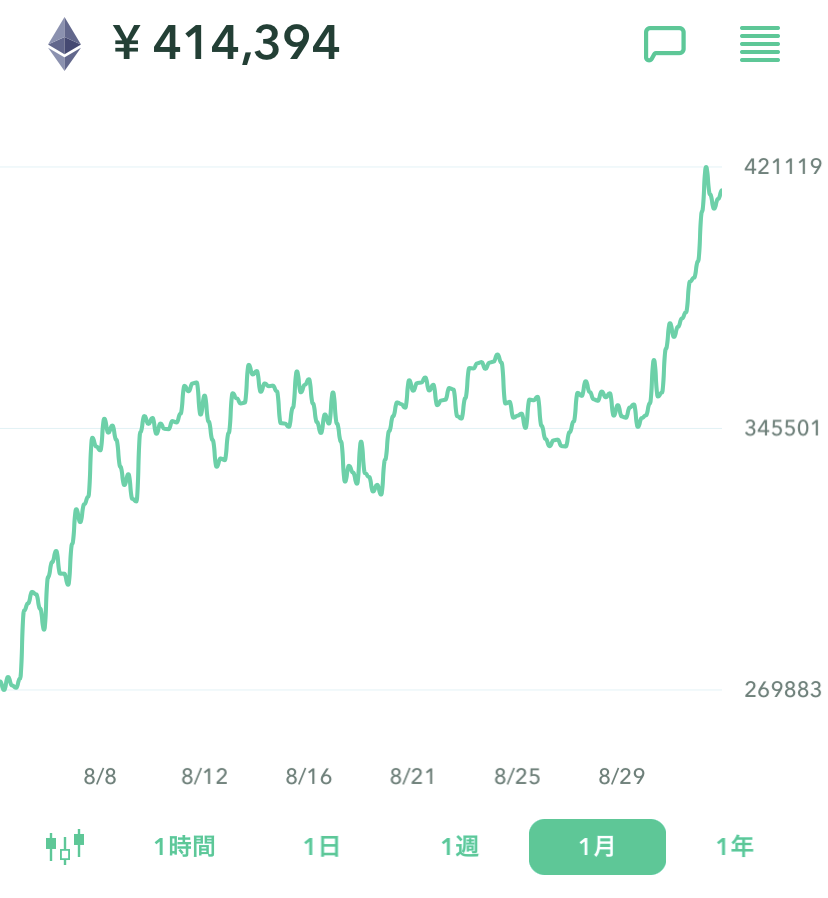Image resolution: width=828 pixels, height=898 pixels.
Task: Tap the chart's highest peak point
Action: tap(706, 168)
